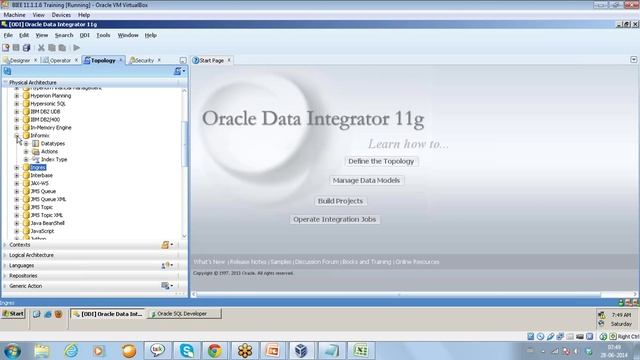The image size is (640, 360).
Task: Open VirtualBox Devices menu
Action: point(61,15)
